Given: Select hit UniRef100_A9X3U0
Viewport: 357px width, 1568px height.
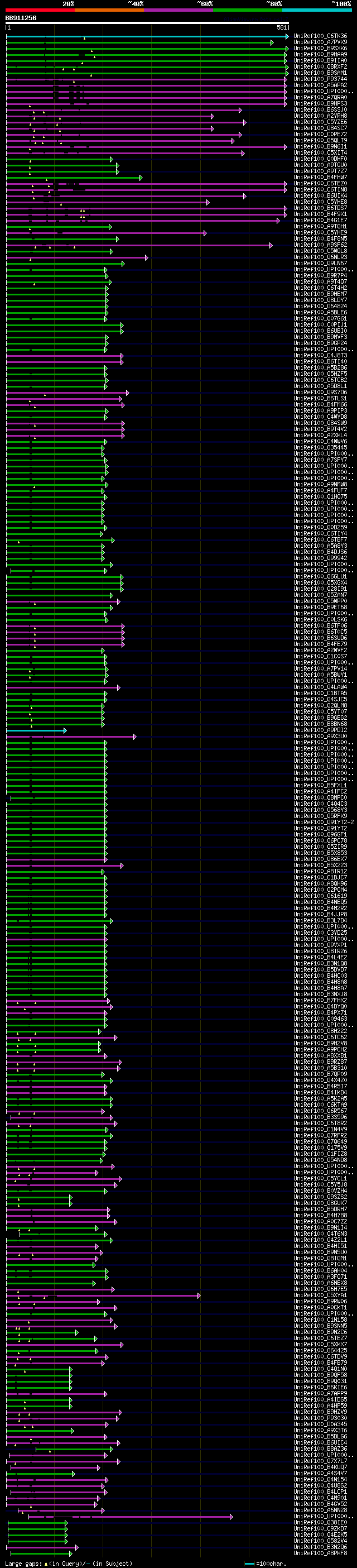Looking at the screenshot, I should (321, 736).
